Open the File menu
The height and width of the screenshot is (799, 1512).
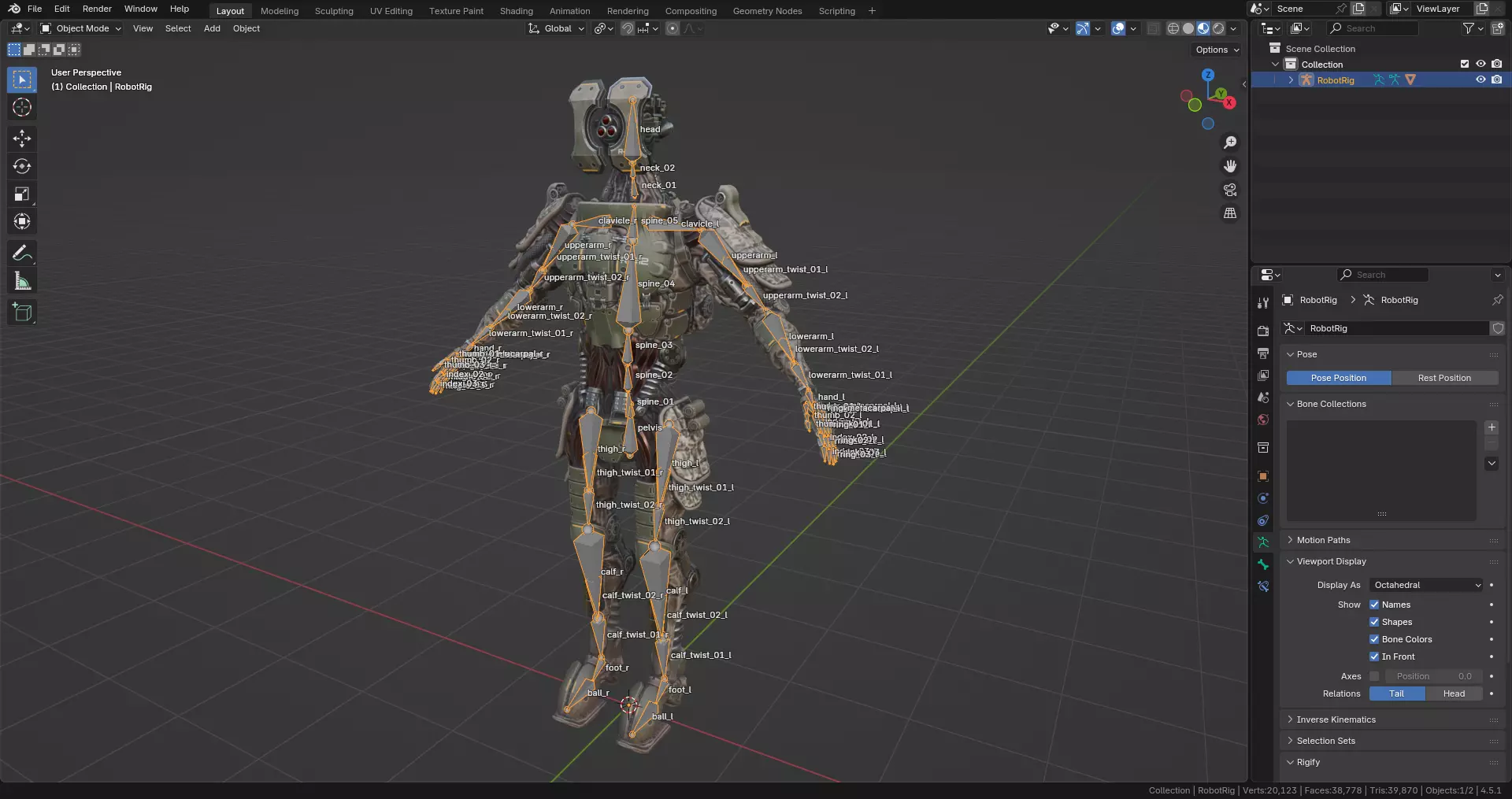pyautogui.click(x=35, y=9)
